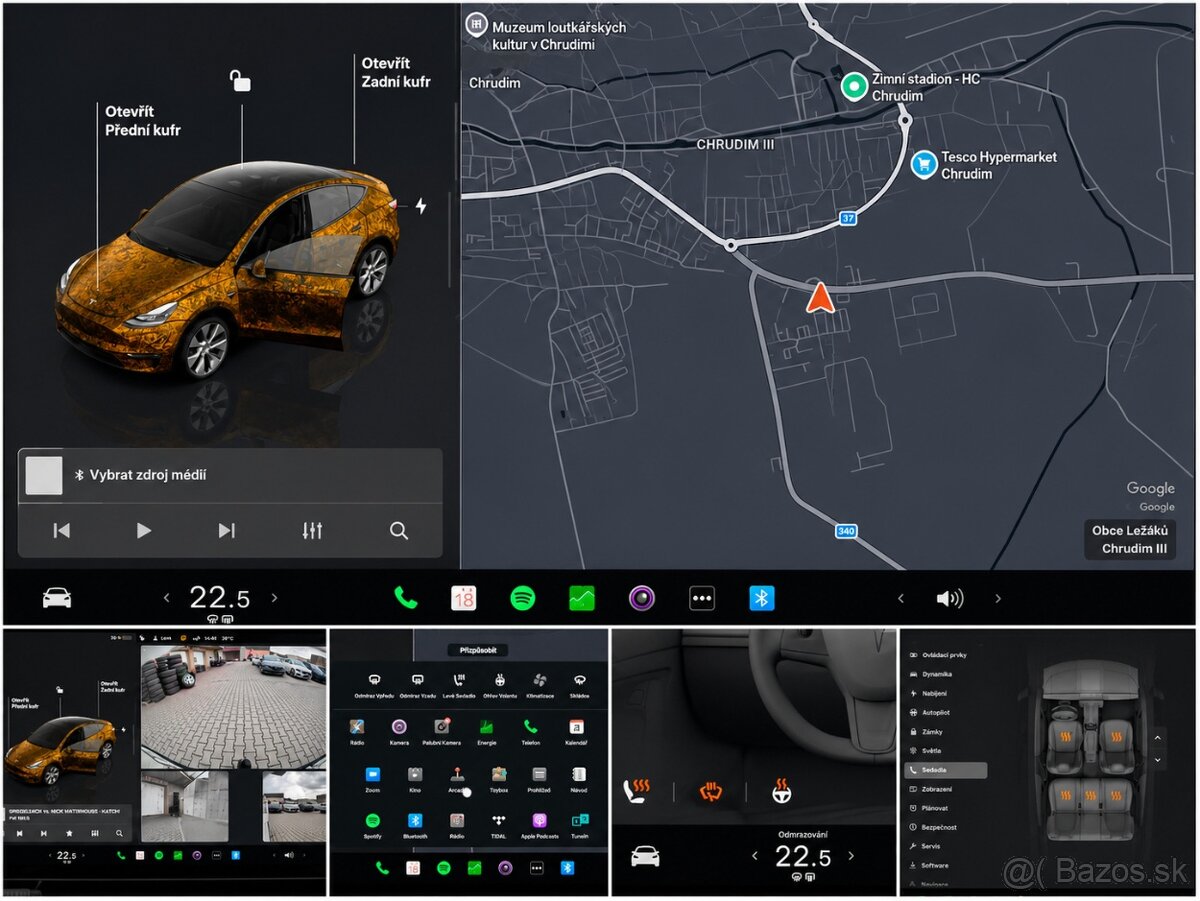Enlarge the rear camera view thumbnail
Screen dimensions: 1200x901
[x=233, y=706]
